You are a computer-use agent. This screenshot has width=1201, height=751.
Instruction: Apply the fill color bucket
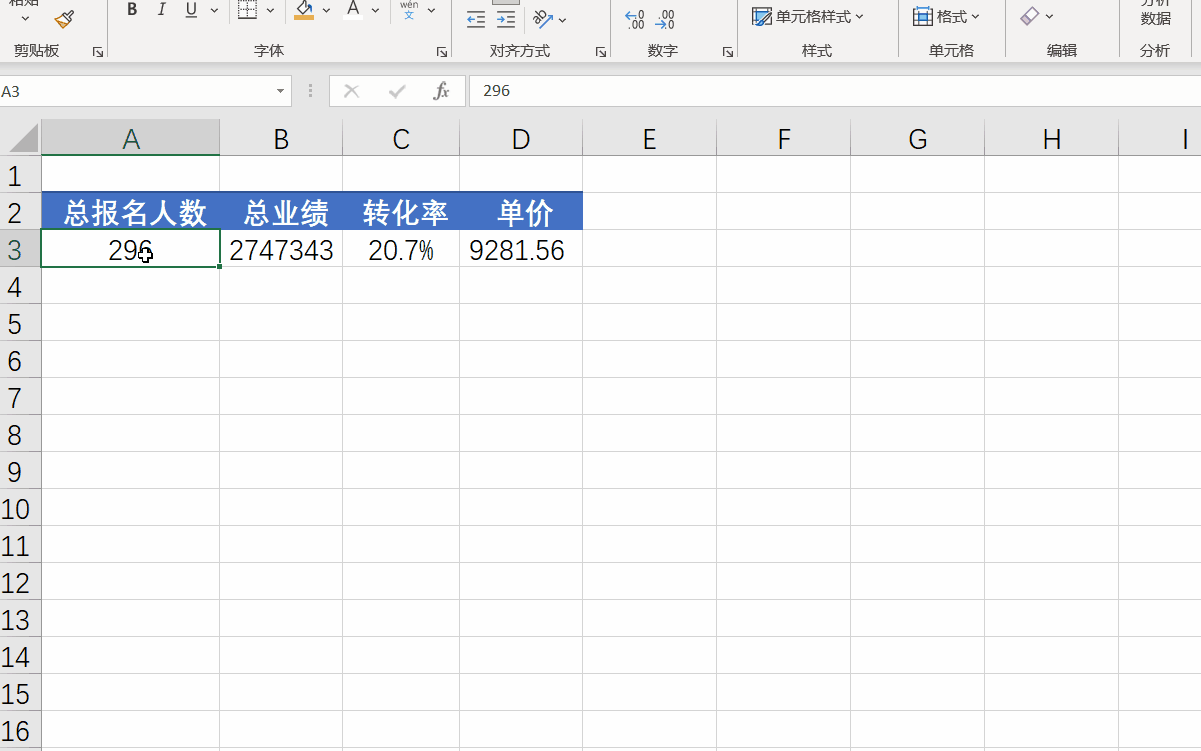tap(304, 11)
